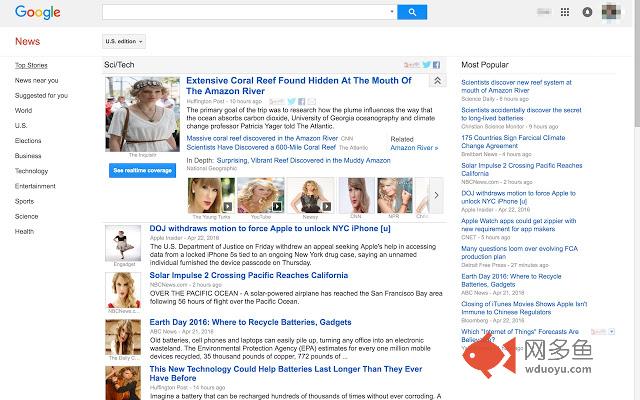Viewport: 640px width, 400px height.
Task: Open Most Popular: Closing of iTunes Movies link
Action: point(524,308)
